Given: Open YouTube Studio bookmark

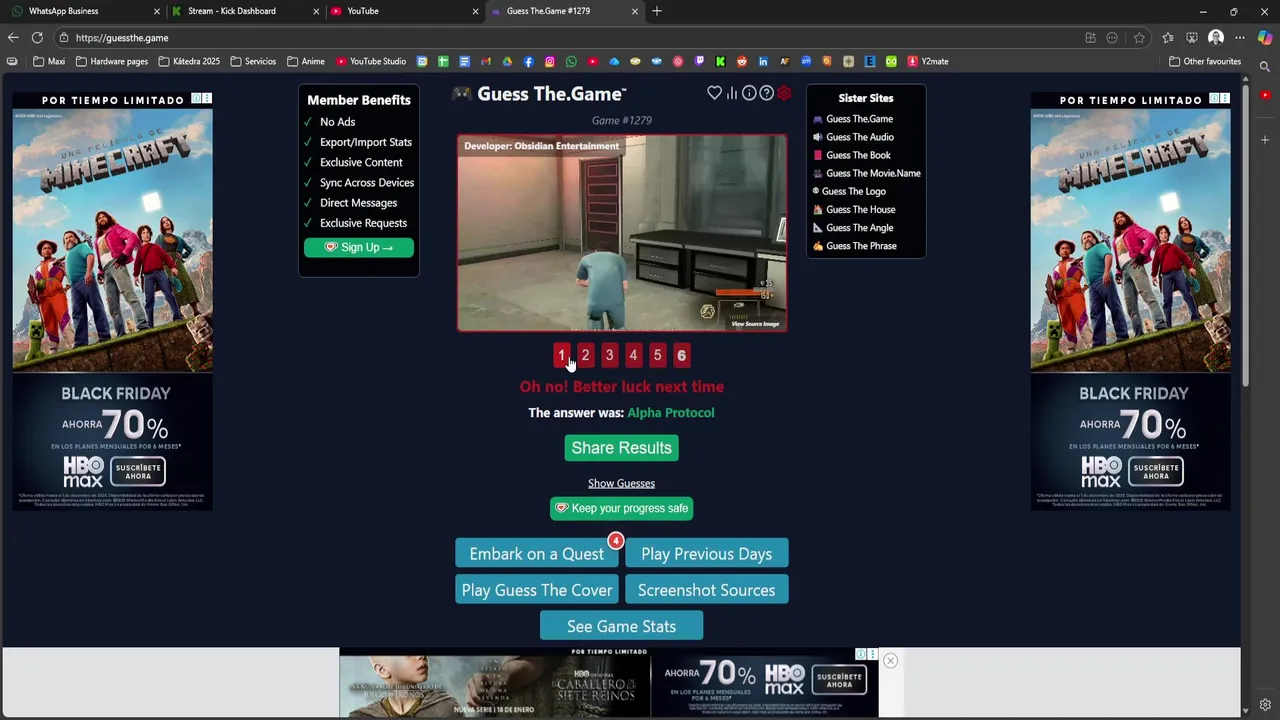Looking at the screenshot, I should pos(370,61).
